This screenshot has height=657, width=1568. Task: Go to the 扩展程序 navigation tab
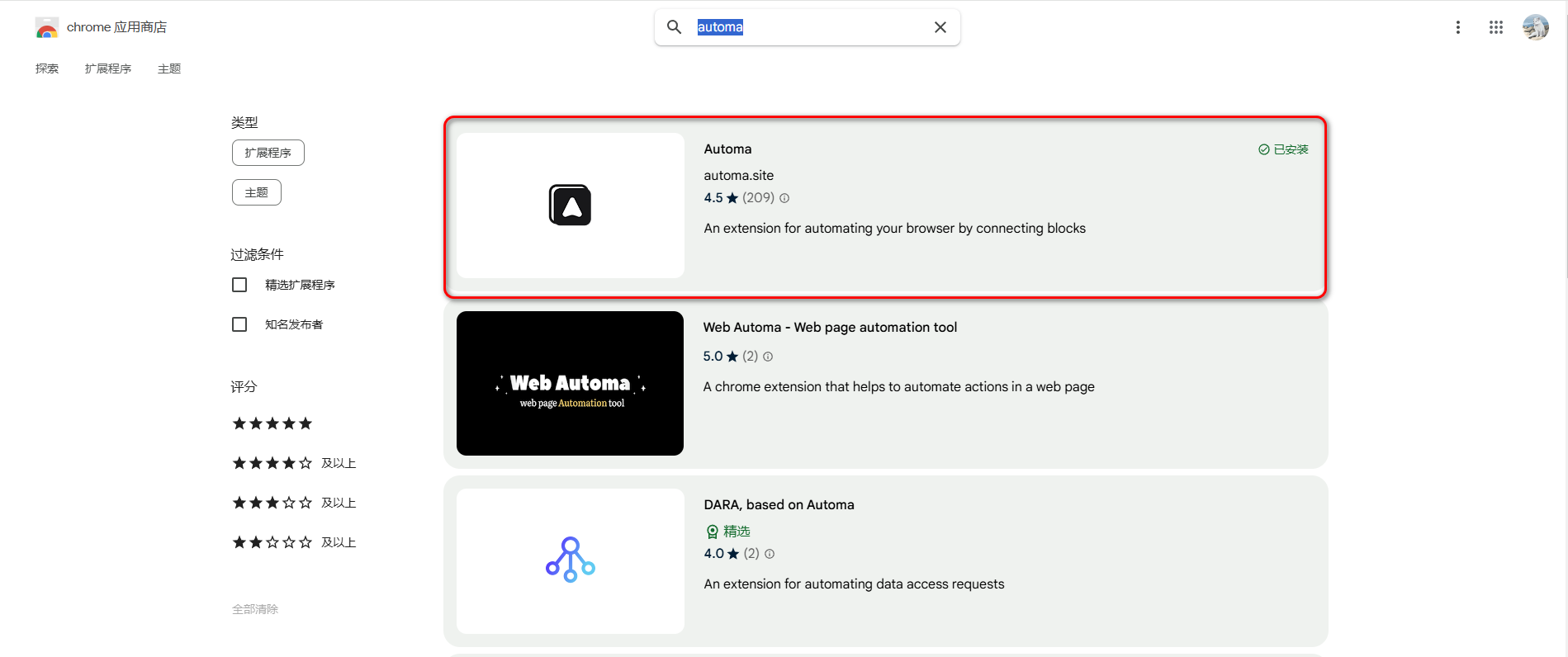(x=108, y=69)
